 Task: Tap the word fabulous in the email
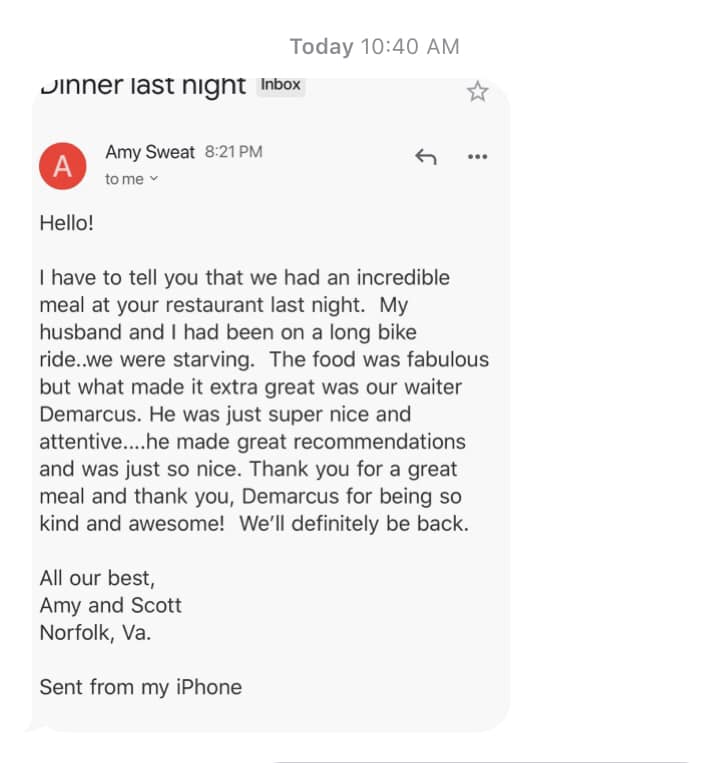click(448, 360)
